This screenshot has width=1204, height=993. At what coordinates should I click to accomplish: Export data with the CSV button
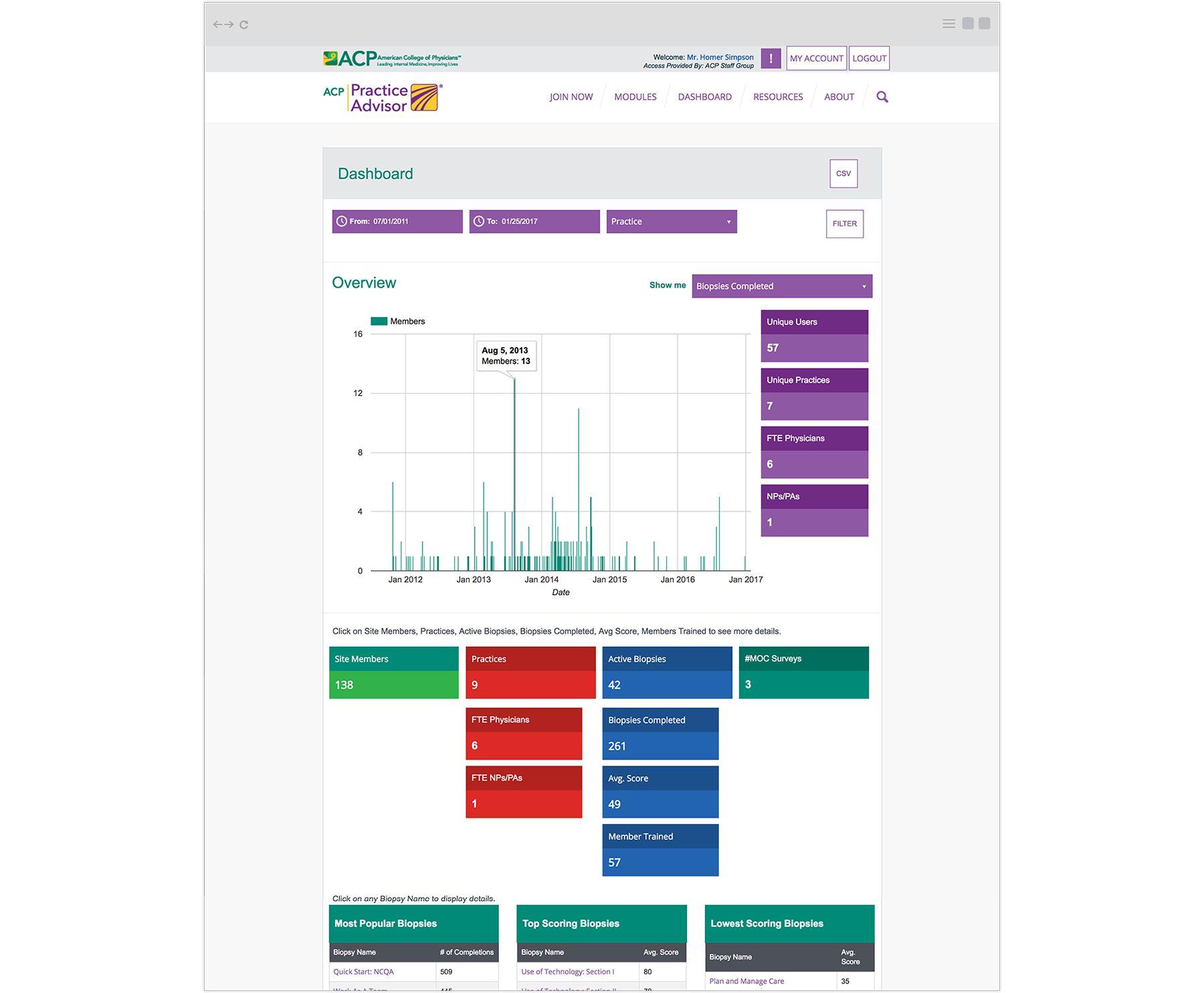[843, 174]
